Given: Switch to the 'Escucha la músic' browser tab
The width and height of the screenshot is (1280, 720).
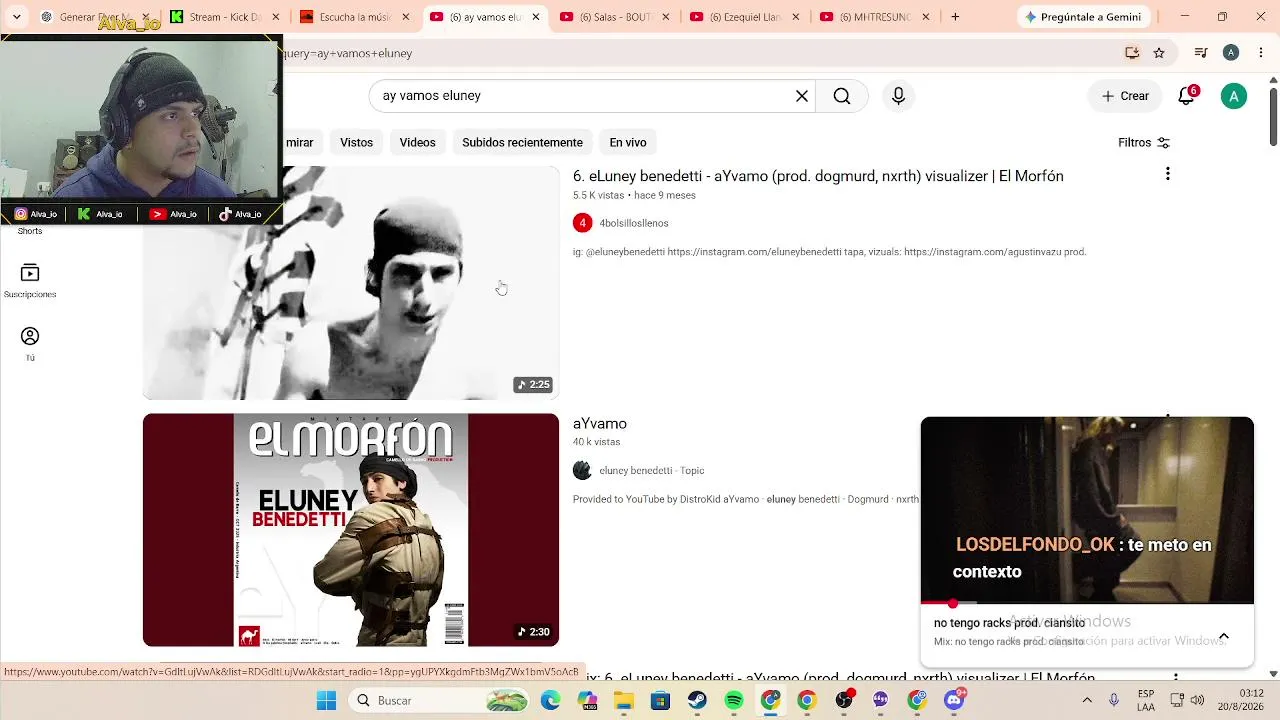Looking at the screenshot, I should click(354, 17).
